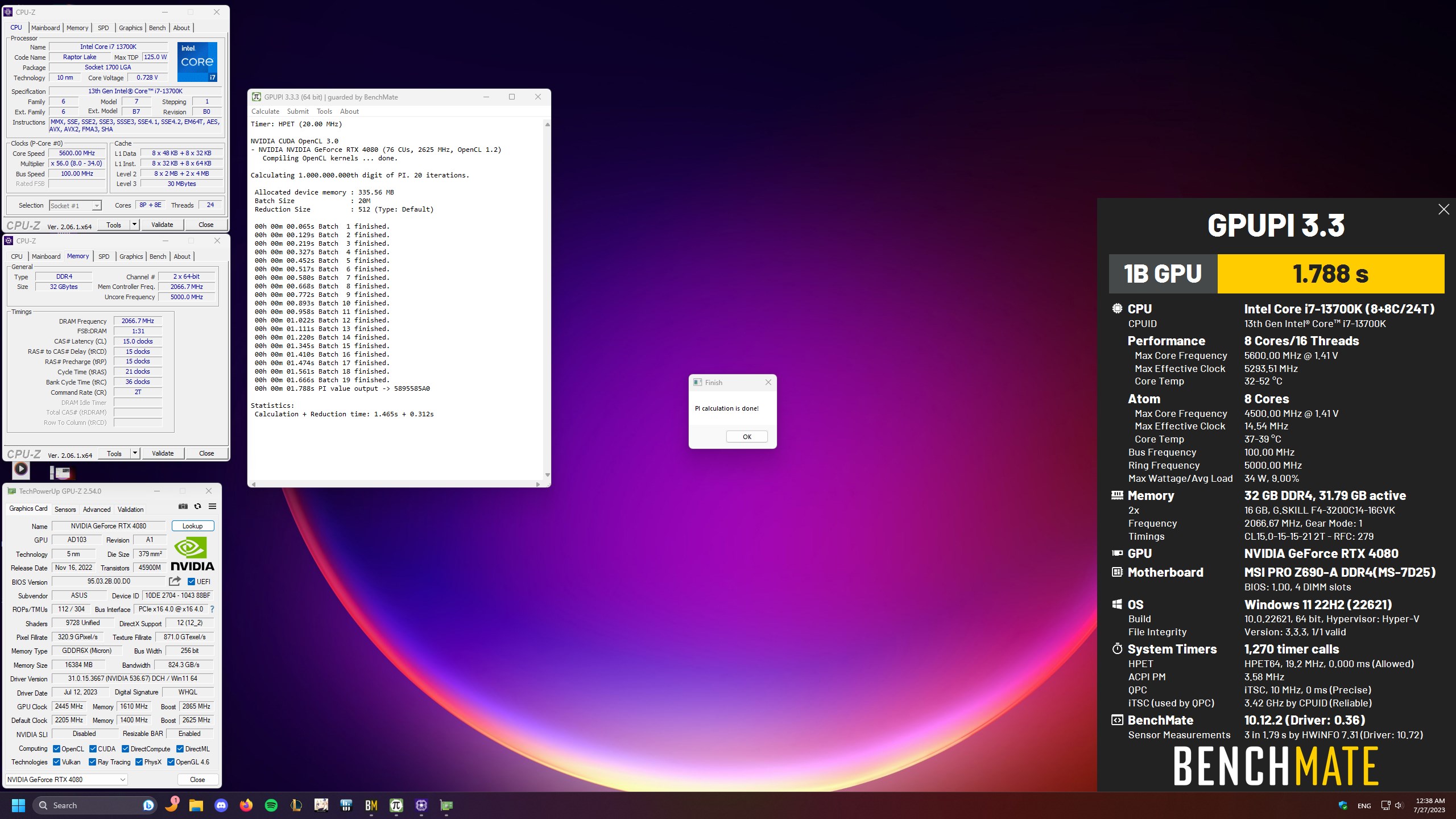This screenshot has width=1456, height=819.
Task: Switch to CPU-Z purple chip taskbar icon
Action: (x=421, y=805)
